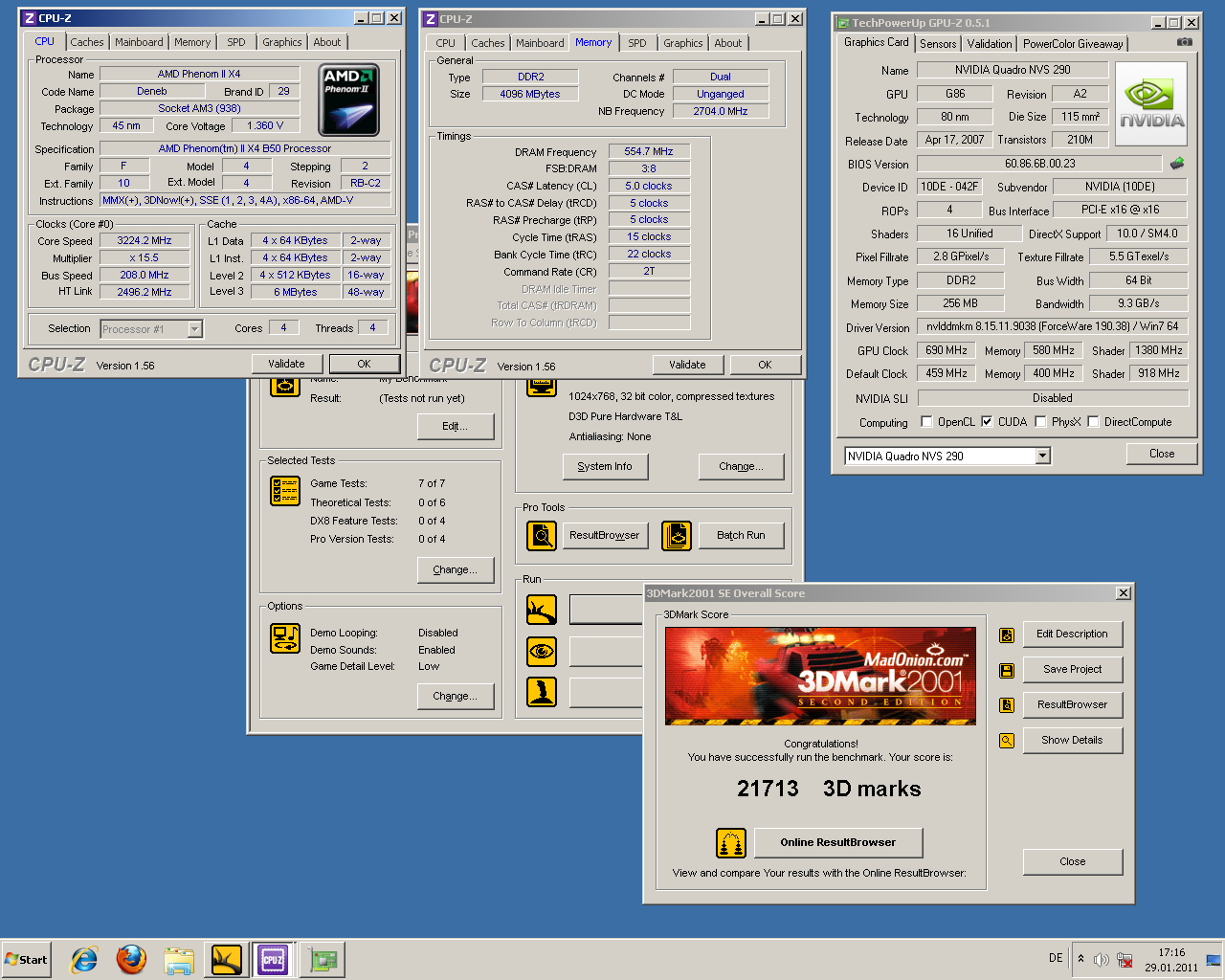1225x980 pixels.
Task: Click the Start button
Action: 26,960
